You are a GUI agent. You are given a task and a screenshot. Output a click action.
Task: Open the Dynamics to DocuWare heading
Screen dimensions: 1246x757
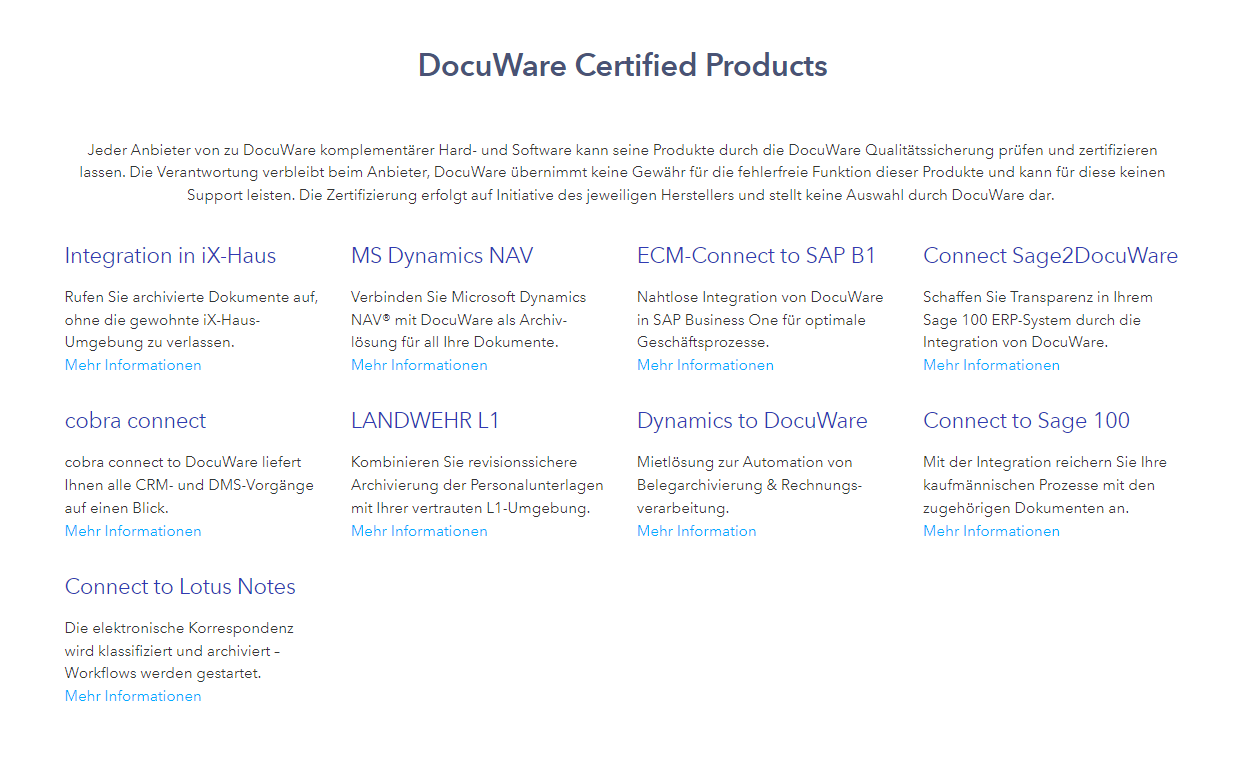pyautogui.click(x=752, y=421)
